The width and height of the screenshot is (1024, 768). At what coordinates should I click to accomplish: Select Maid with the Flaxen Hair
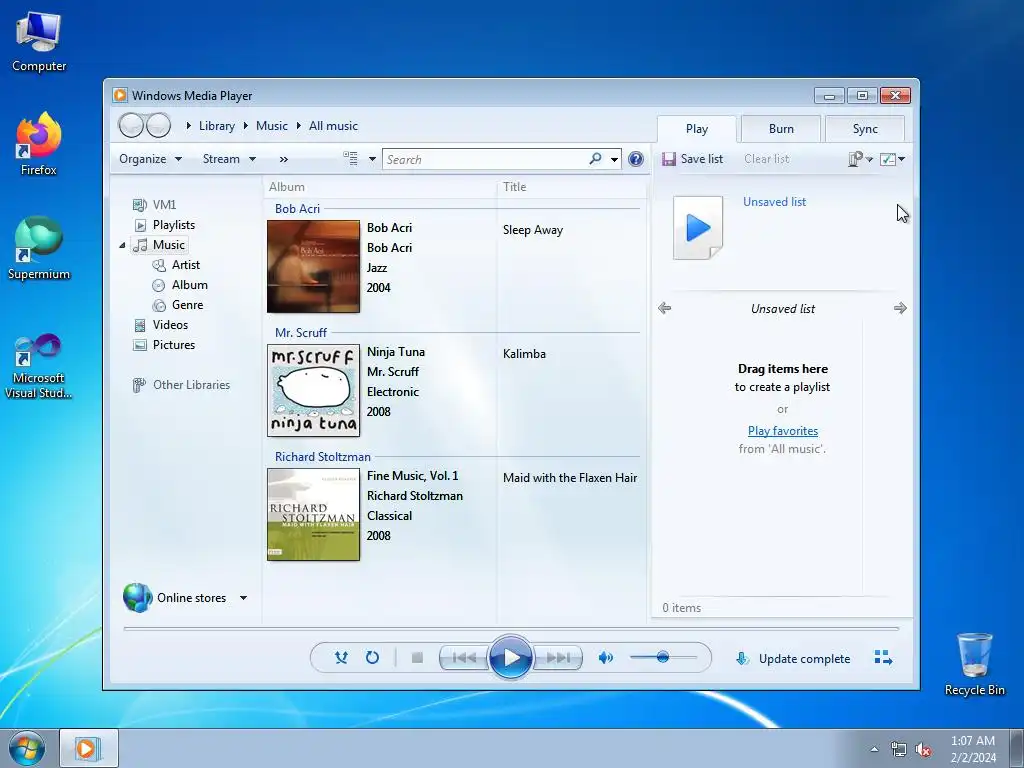click(570, 478)
